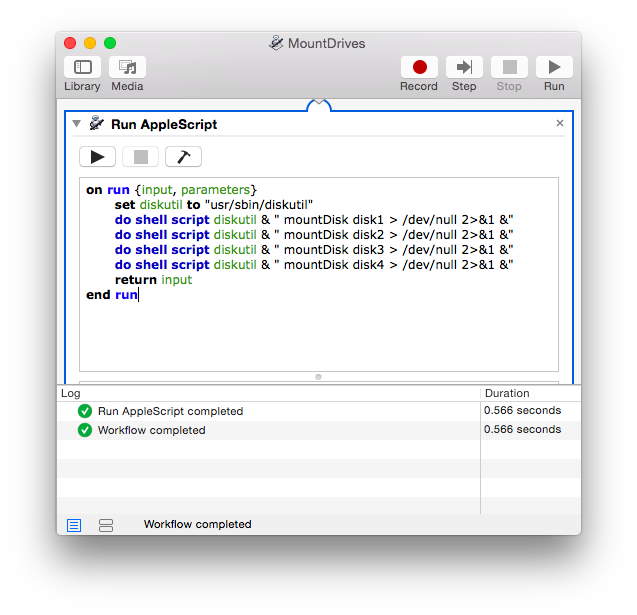Select the 'Run AppleScript completed' log row
The height and width of the screenshot is (615, 637).
click(x=319, y=411)
